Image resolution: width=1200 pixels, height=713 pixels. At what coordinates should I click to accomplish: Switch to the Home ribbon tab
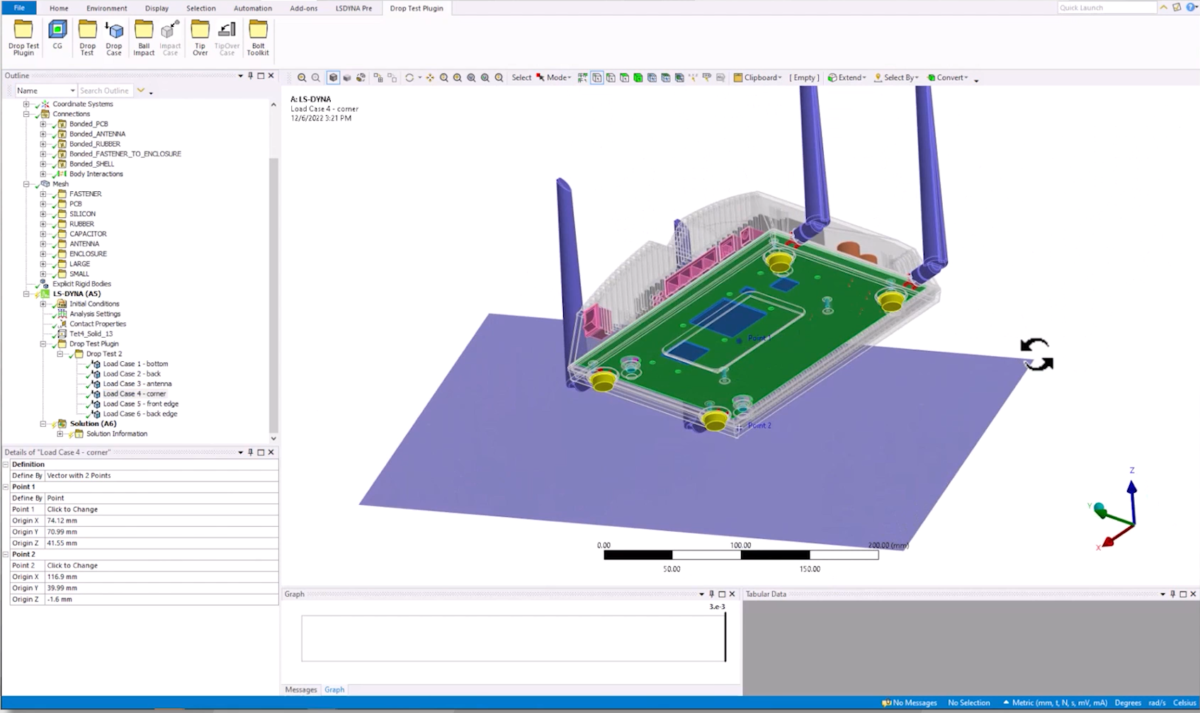(x=59, y=8)
